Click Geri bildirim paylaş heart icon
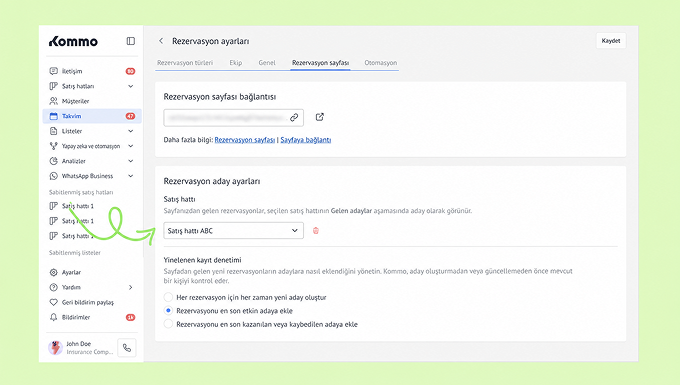 [x=53, y=302]
